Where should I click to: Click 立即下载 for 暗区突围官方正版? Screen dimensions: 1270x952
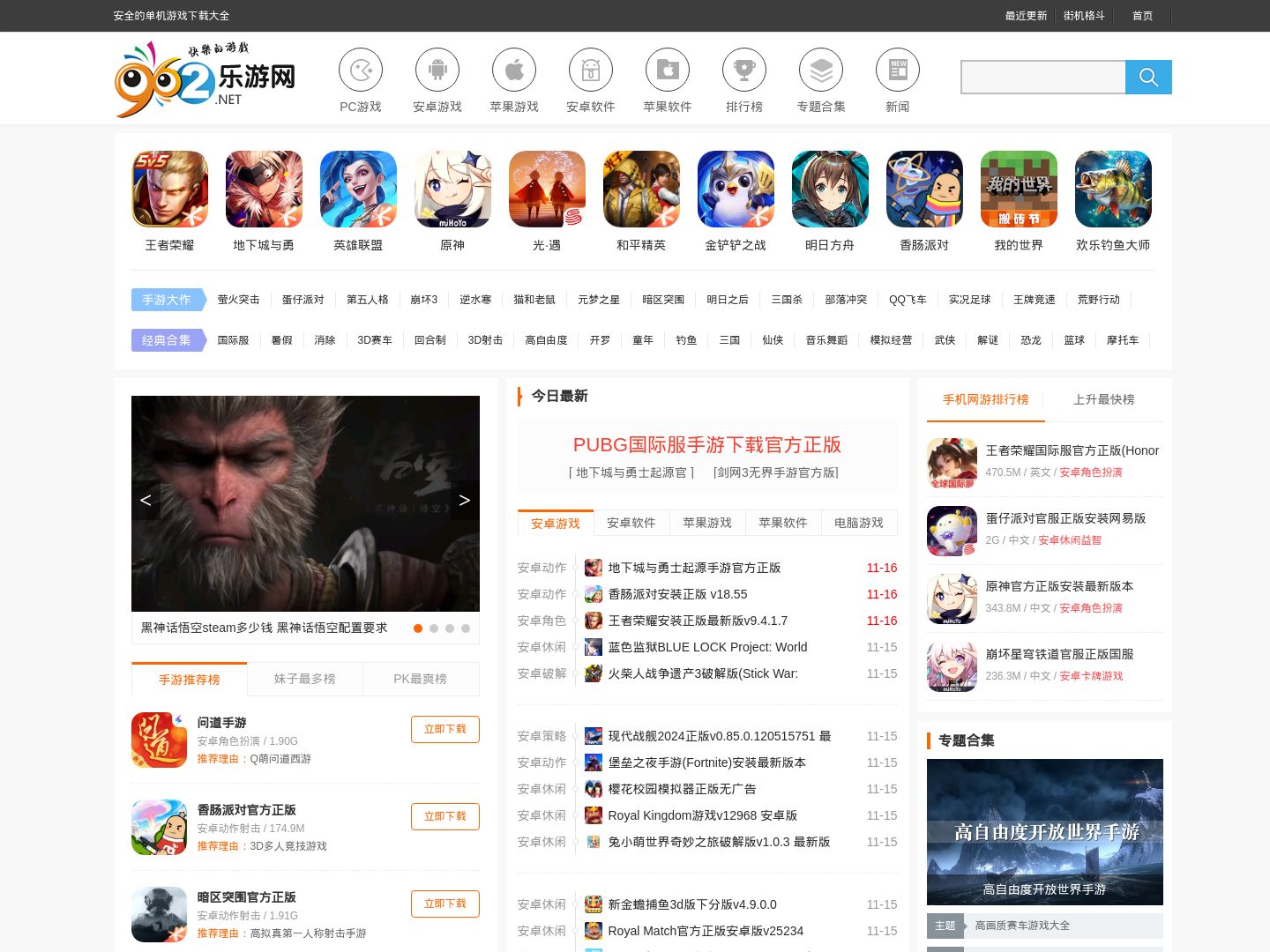[x=445, y=904]
